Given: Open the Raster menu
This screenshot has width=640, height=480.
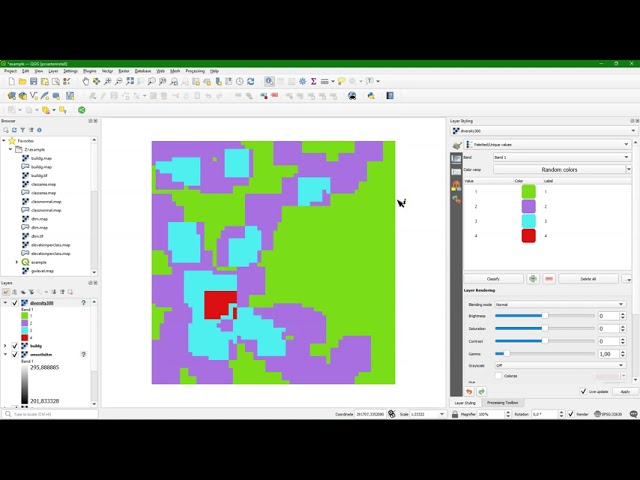Looking at the screenshot, I should pos(124,71).
